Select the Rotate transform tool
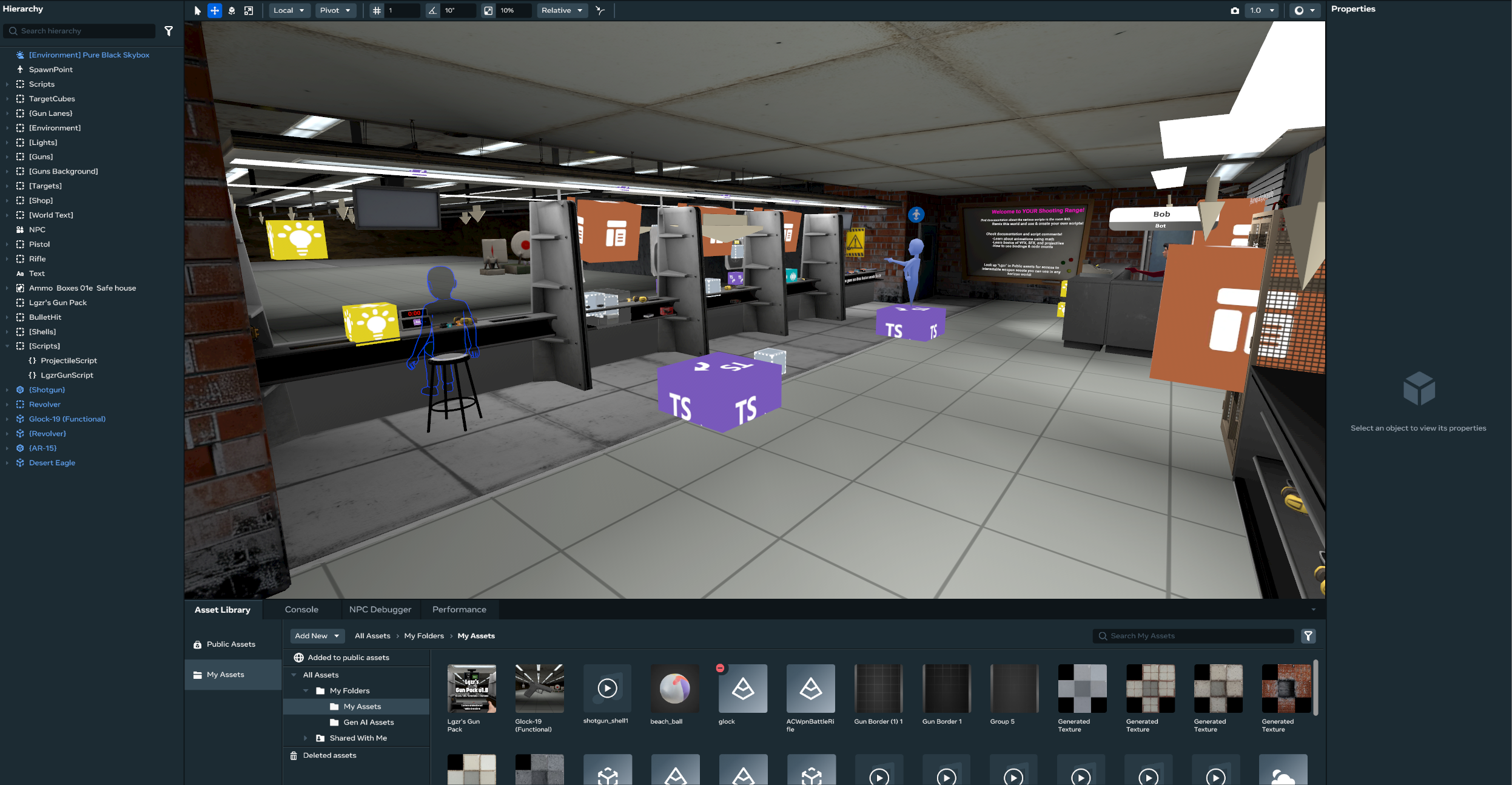The image size is (1512, 785). pyautogui.click(x=232, y=10)
